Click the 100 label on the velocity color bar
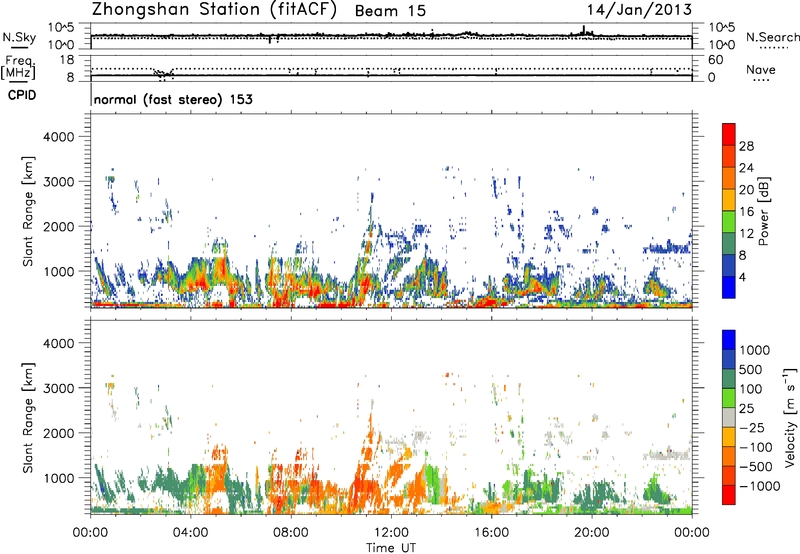This screenshot has width=800, height=554. [752, 389]
